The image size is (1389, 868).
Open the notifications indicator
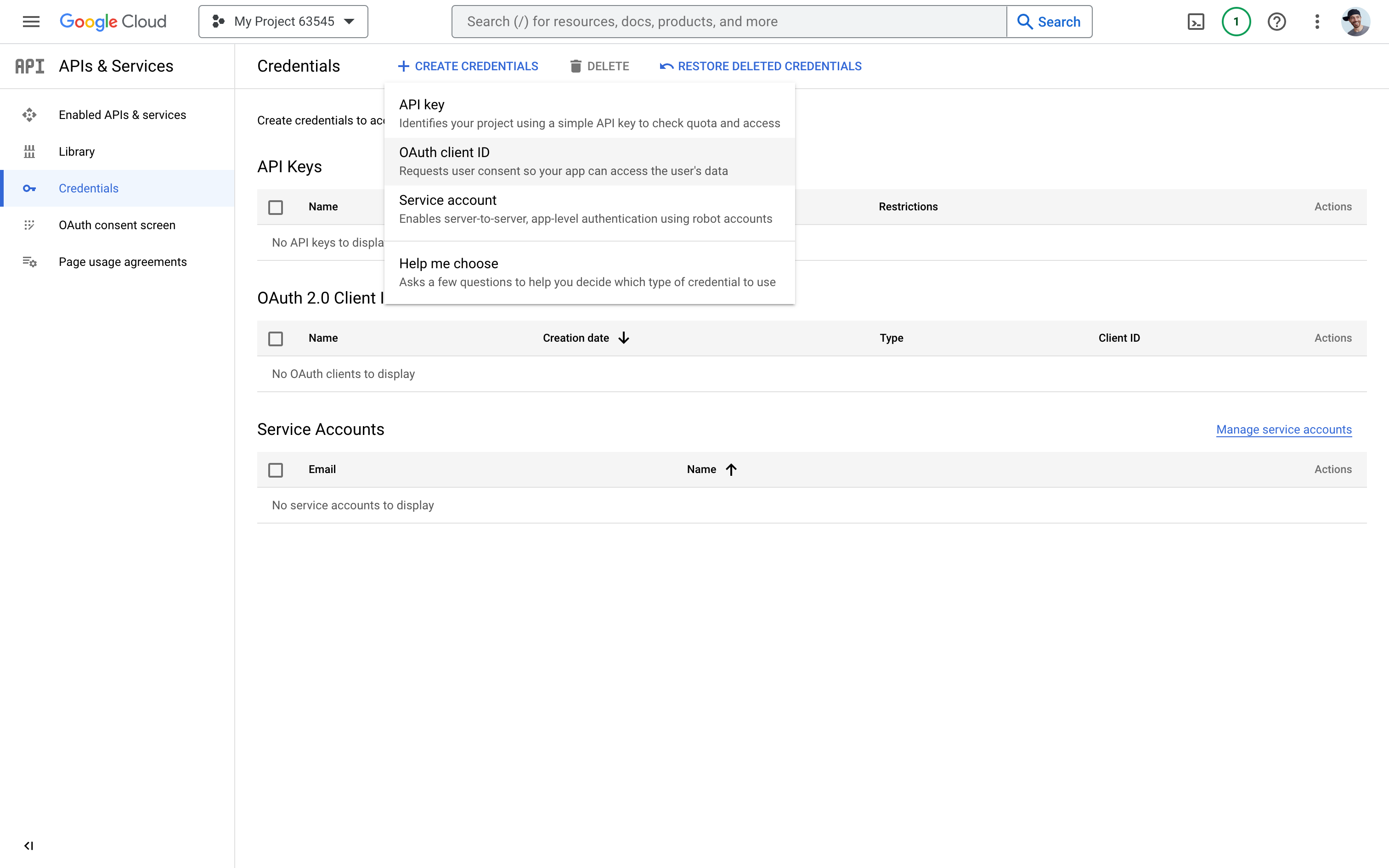pyautogui.click(x=1235, y=21)
